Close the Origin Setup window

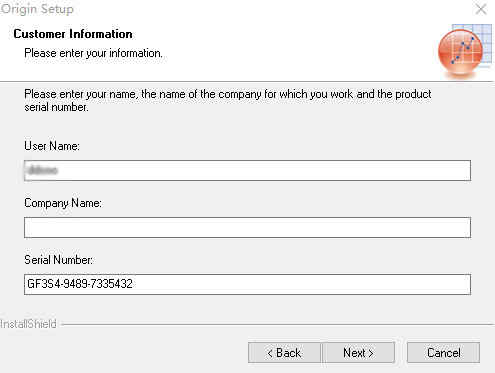(x=481, y=9)
